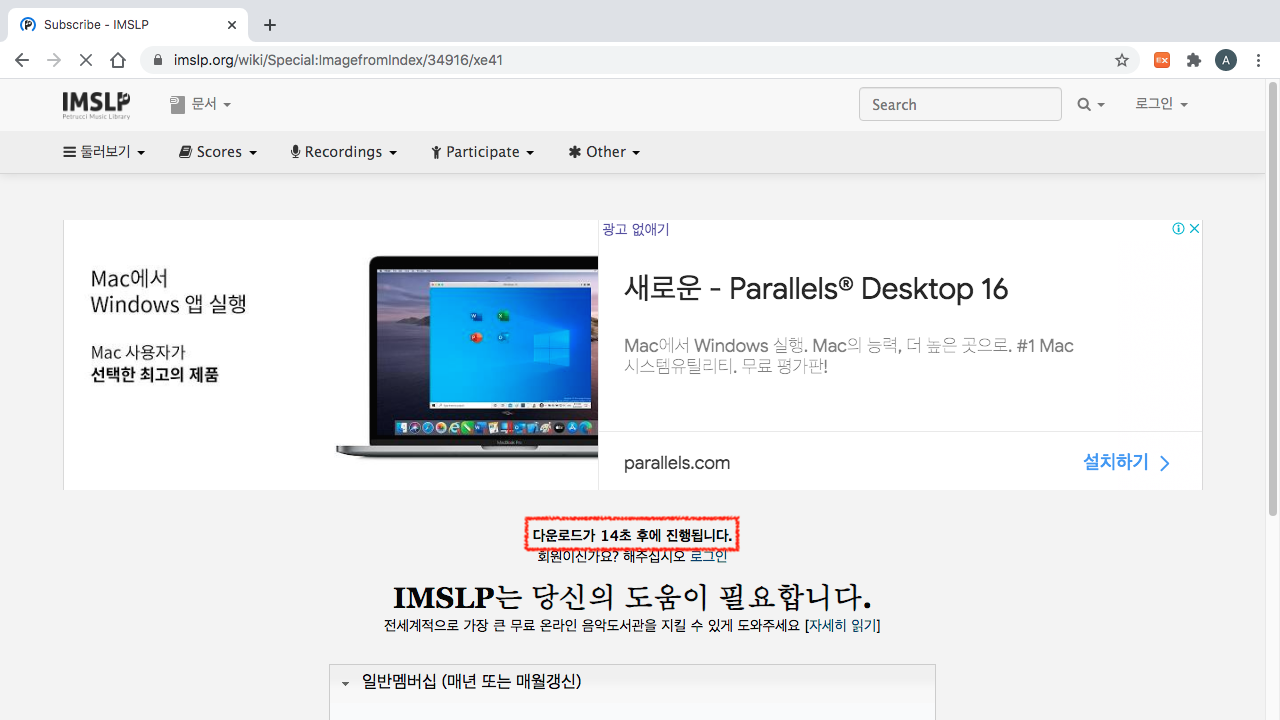This screenshot has height=720, width=1280.
Task: Open parallels.com link in the ad
Action: pos(677,463)
